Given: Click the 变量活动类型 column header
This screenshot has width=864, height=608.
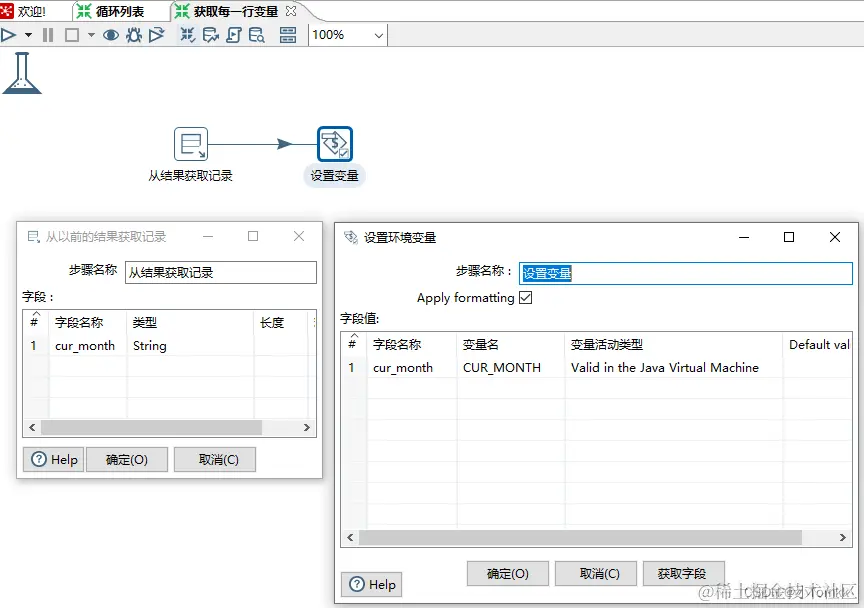Looking at the screenshot, I should [x=607, y=345].
